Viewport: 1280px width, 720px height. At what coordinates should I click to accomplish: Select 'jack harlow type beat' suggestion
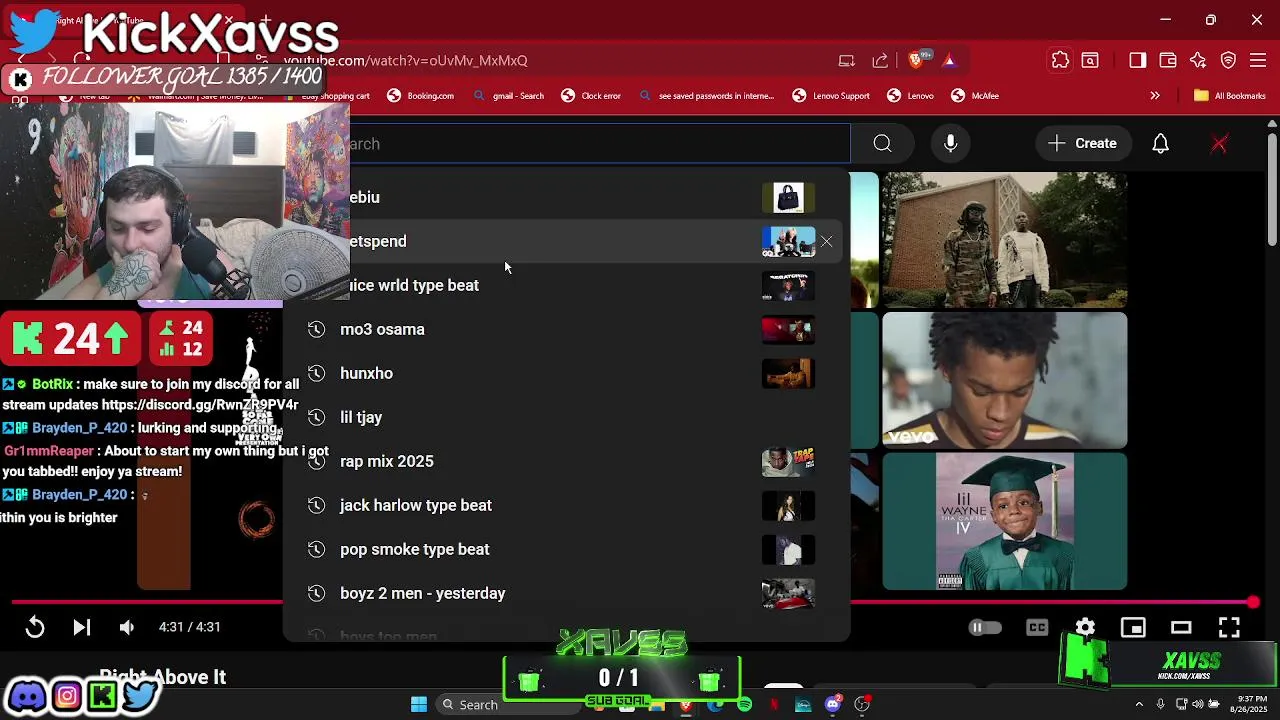click(x=566, y=505)
